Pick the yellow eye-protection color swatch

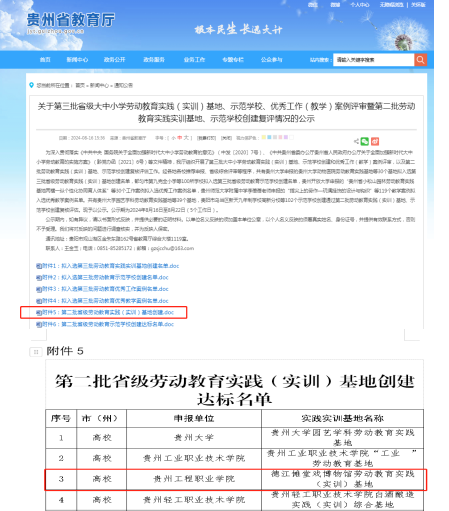(x=264, y=137)
